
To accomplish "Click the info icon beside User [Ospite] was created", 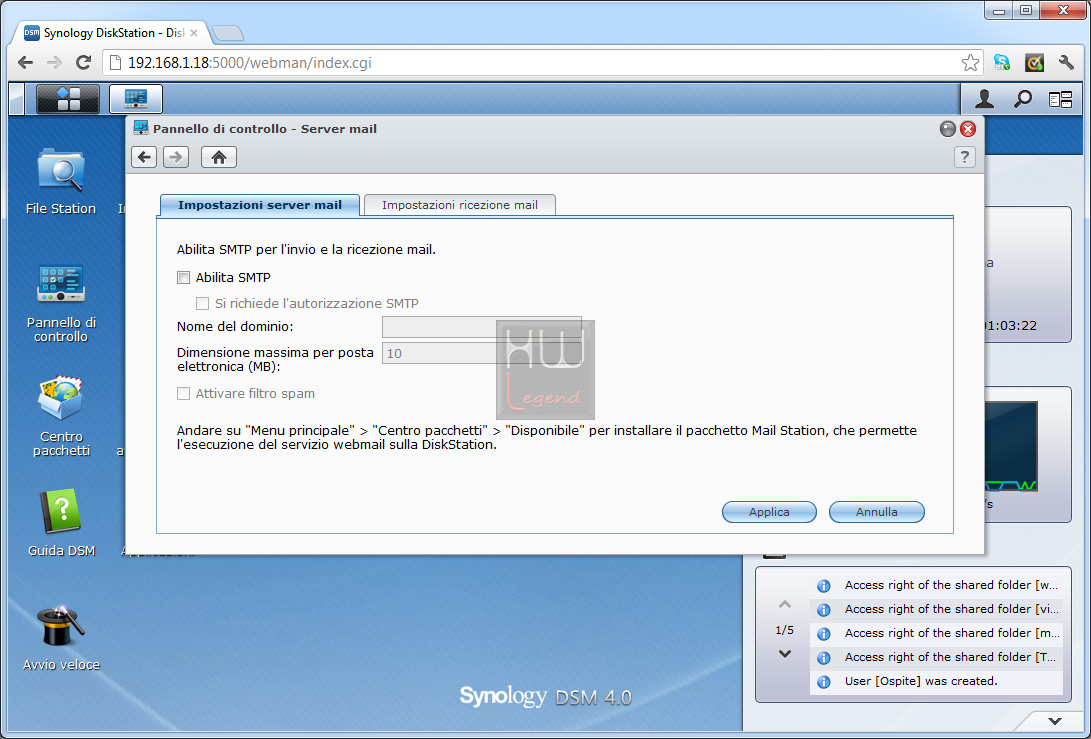I will coord(824,682).
